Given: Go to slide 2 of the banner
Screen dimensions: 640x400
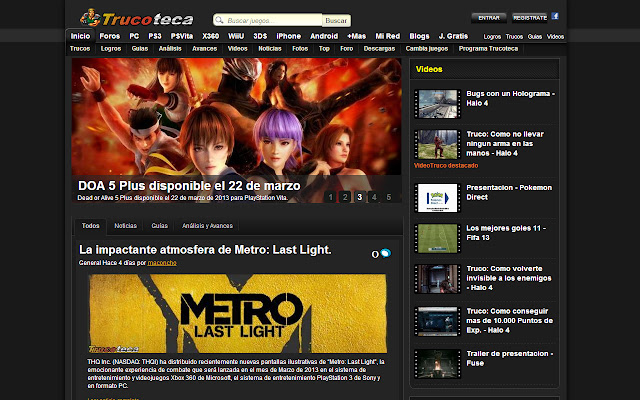Looking at the screenshot, I should [345, 197].
